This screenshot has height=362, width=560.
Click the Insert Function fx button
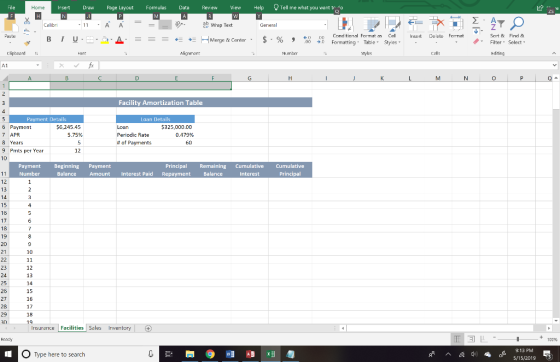(91, 65)
